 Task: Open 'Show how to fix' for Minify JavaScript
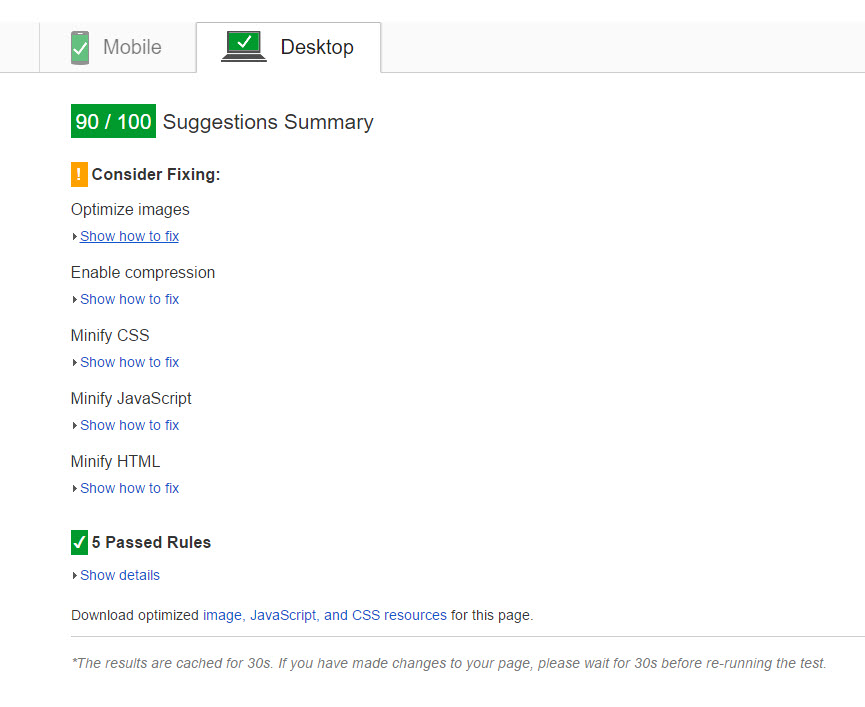coord(129,425)
